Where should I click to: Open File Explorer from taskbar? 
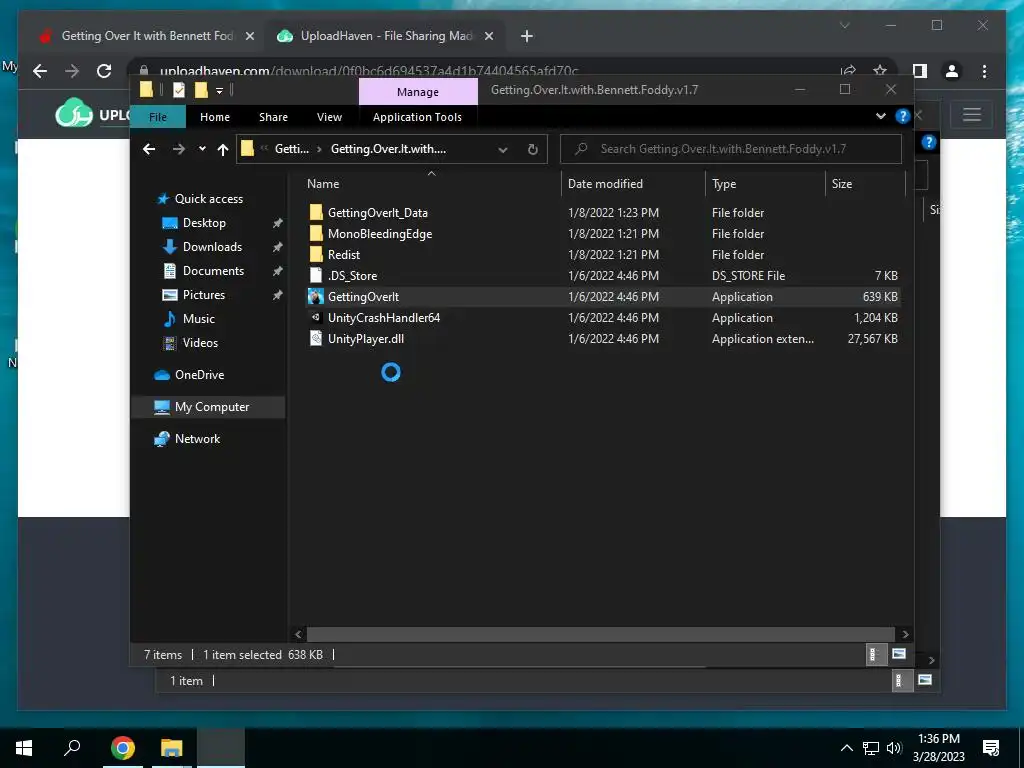coord(172,748)
